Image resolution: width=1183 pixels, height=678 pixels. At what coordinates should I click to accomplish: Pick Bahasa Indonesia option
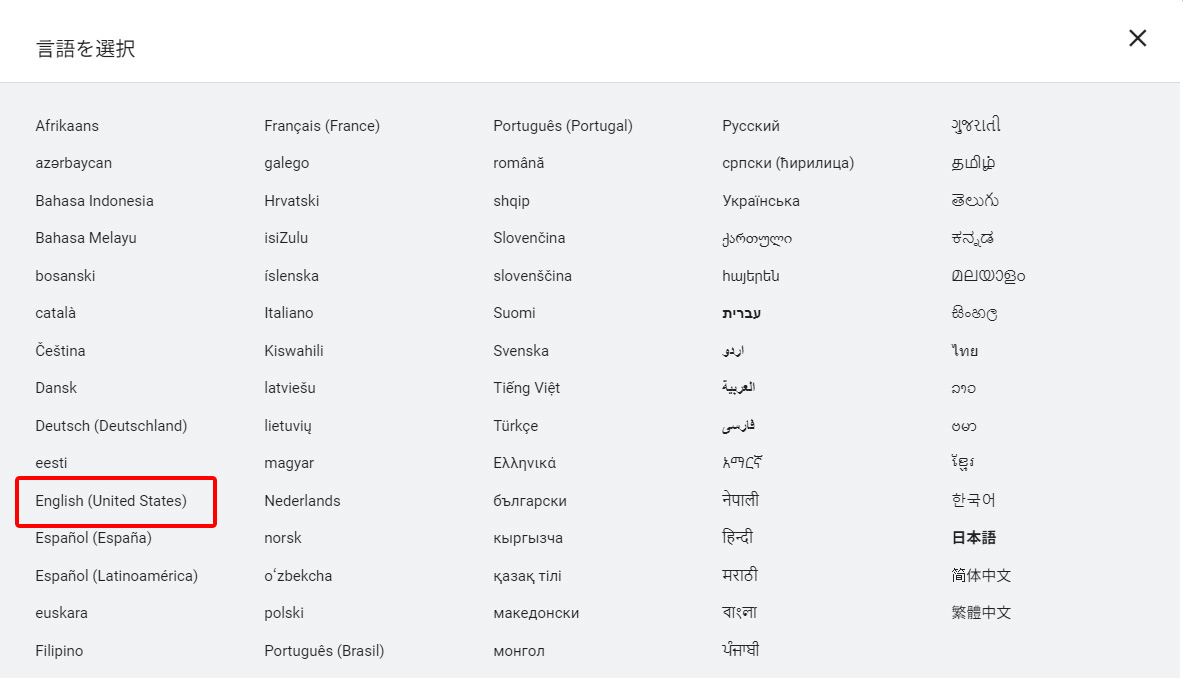tap(94, 201)
